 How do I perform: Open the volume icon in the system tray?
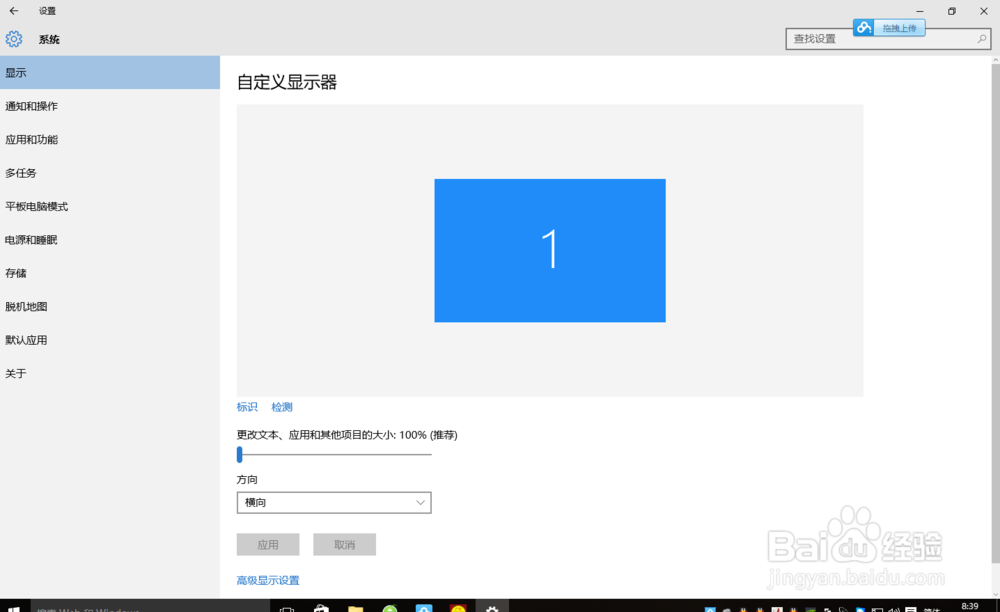click(893, 607)
